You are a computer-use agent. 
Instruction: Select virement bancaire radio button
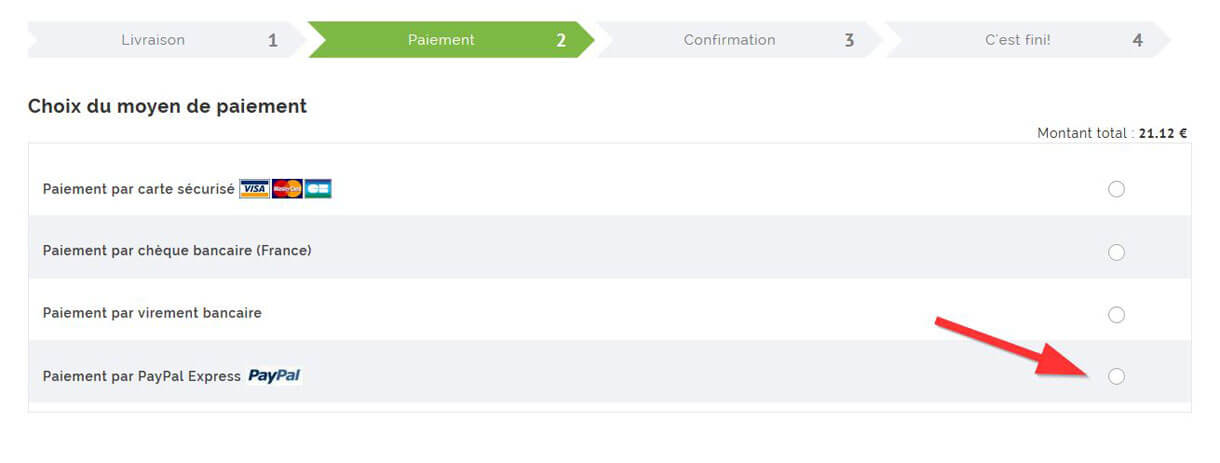1116,315
